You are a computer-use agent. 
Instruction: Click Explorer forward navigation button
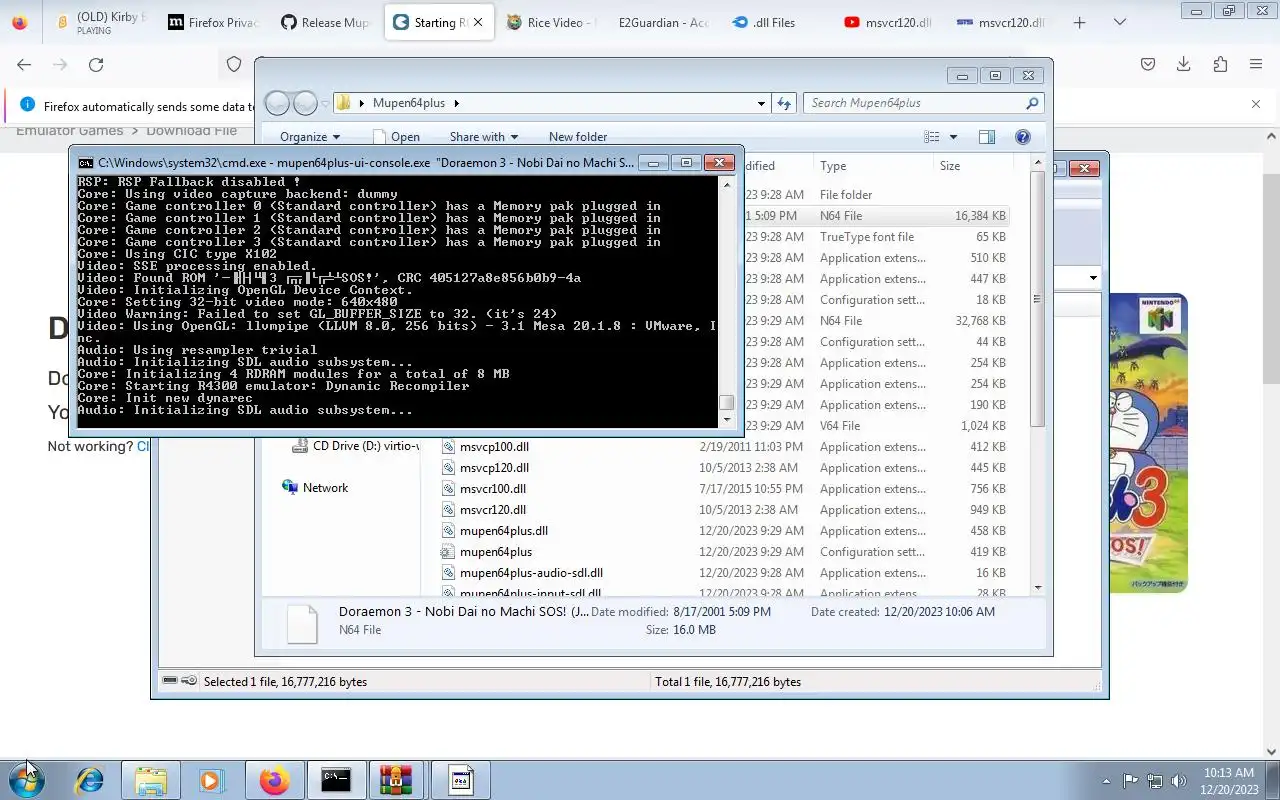(x=305, y=103)
